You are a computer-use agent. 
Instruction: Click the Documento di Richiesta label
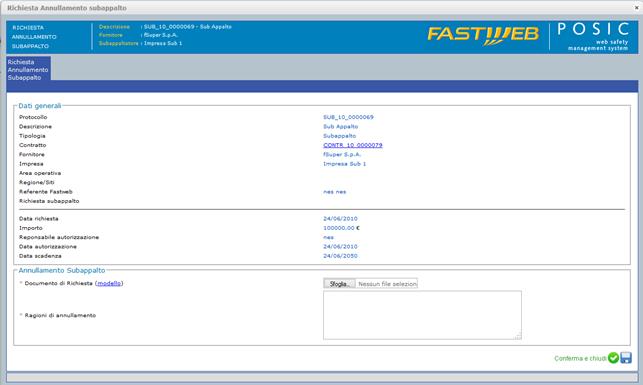click(x=59, y=283)
